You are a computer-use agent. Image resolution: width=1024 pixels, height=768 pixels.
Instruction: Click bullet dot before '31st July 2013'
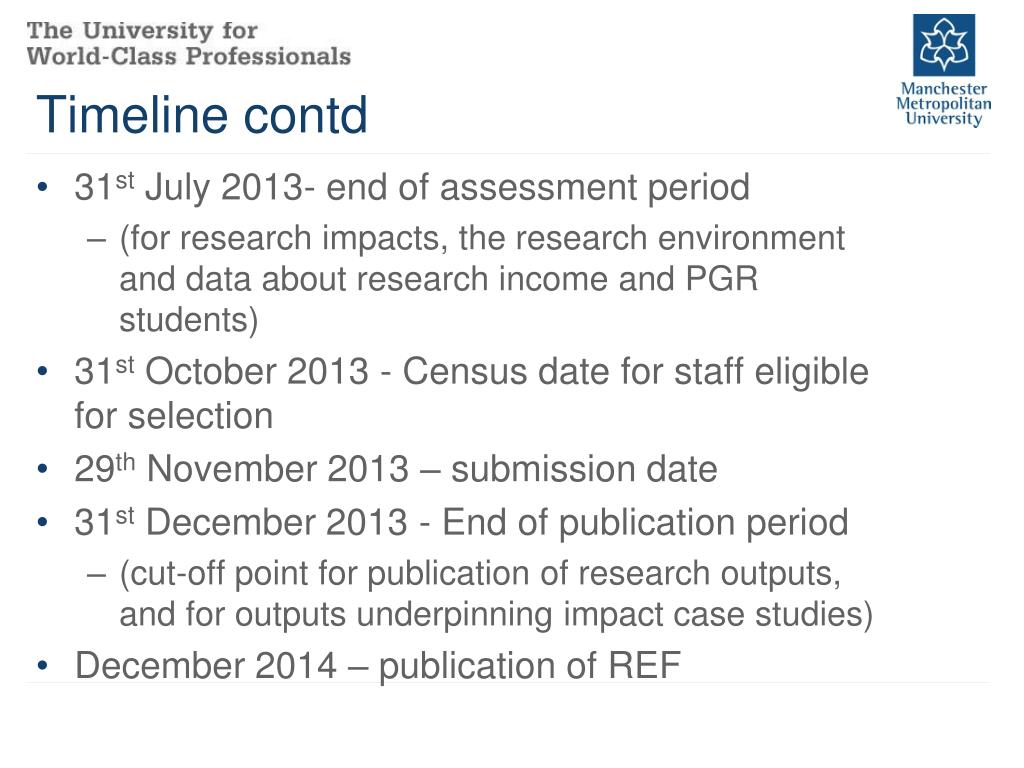(42, 188)
